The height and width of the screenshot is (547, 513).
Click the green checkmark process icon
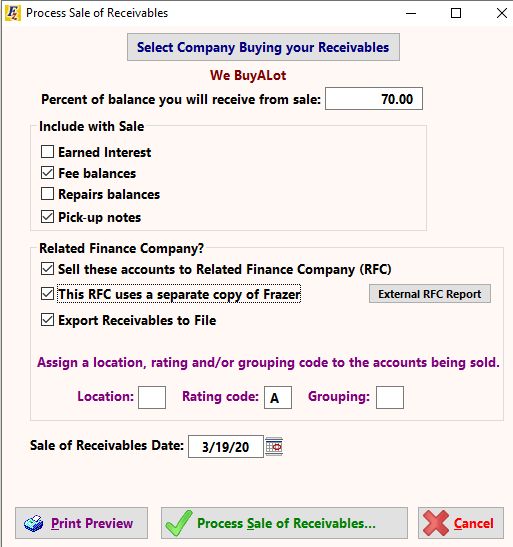(x=179, y=523)
